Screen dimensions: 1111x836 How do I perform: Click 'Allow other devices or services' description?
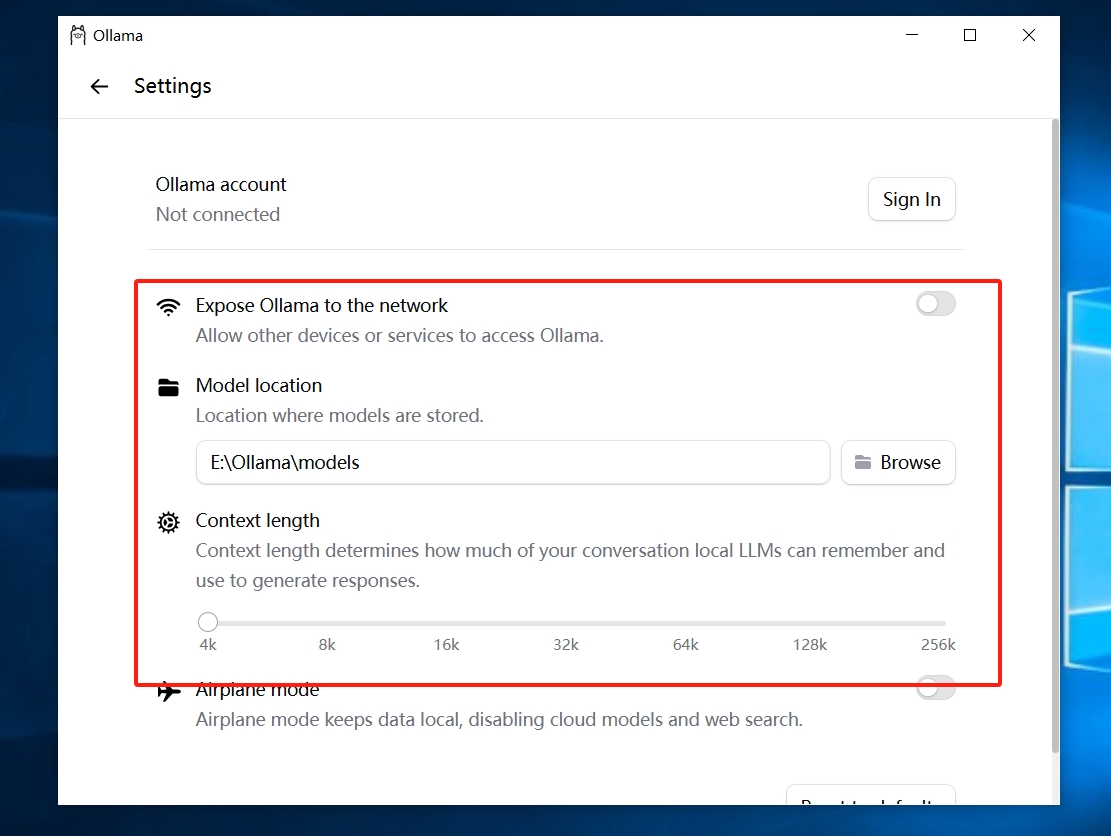click(400, 335)
